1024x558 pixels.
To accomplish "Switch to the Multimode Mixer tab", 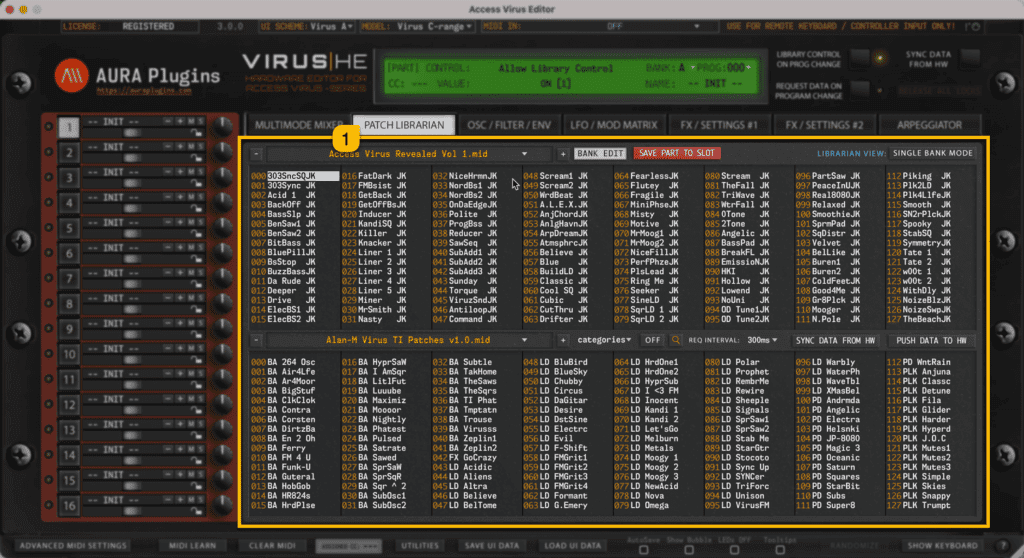I will [x=298, y=125].
